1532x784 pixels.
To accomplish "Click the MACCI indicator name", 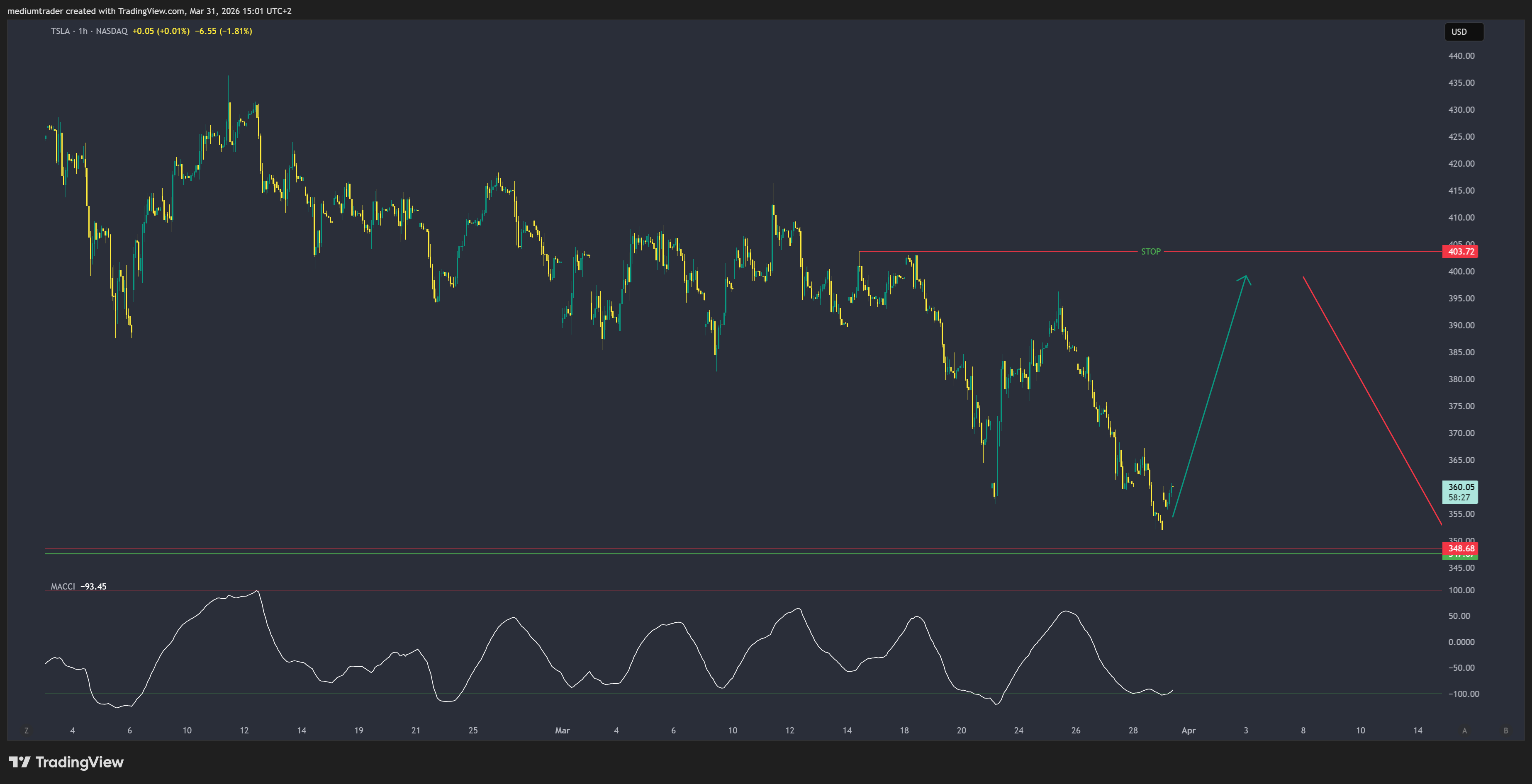I will 63,587.
